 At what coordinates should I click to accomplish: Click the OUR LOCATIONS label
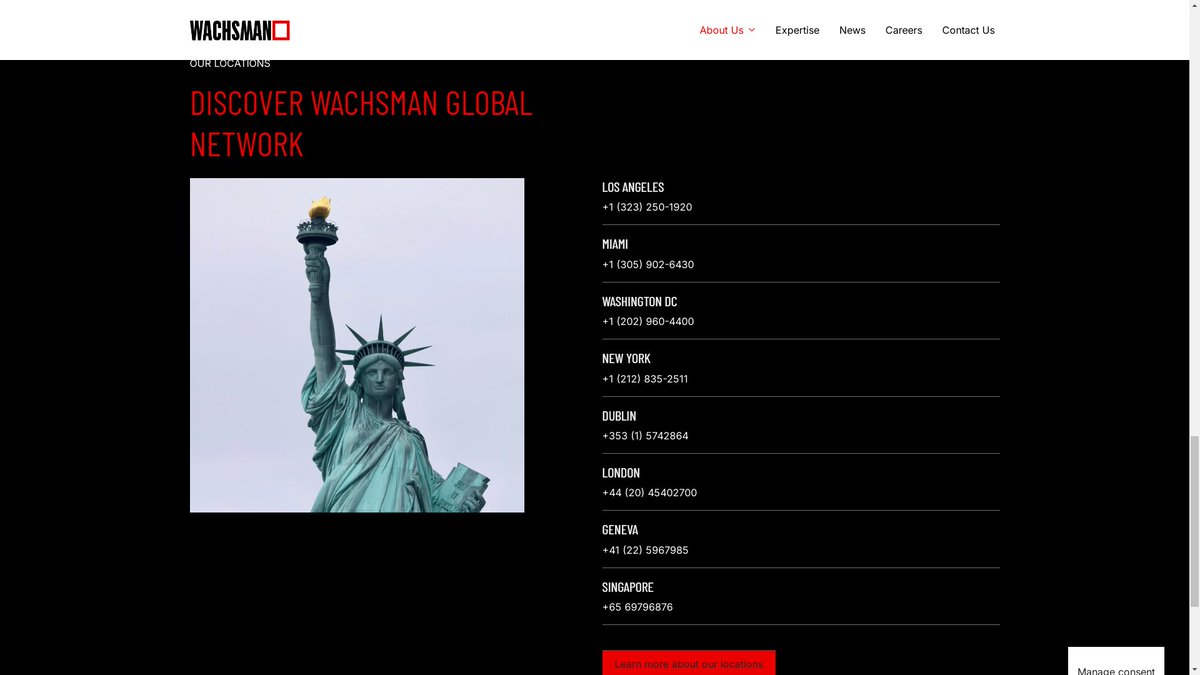tap(230, 64)
